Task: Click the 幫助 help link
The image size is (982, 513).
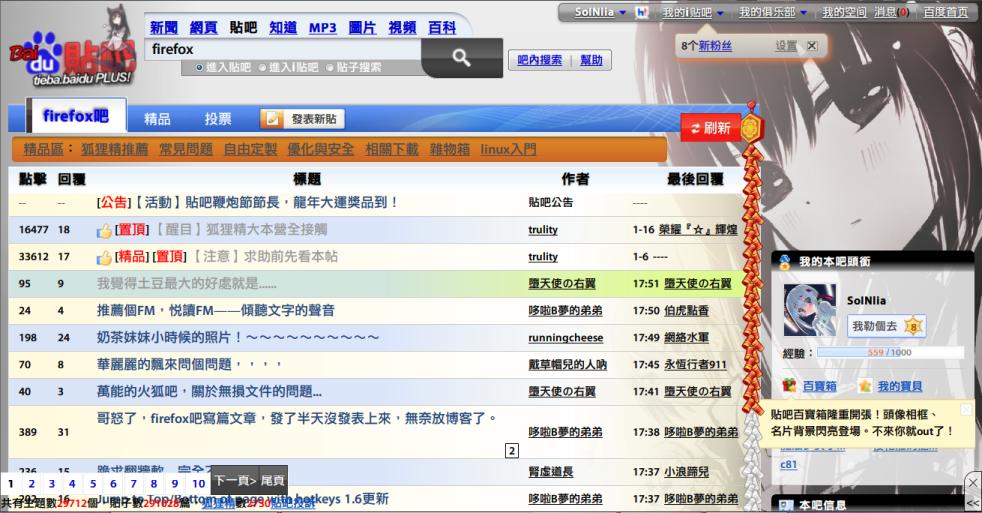Action: click(x=591, y=60)
